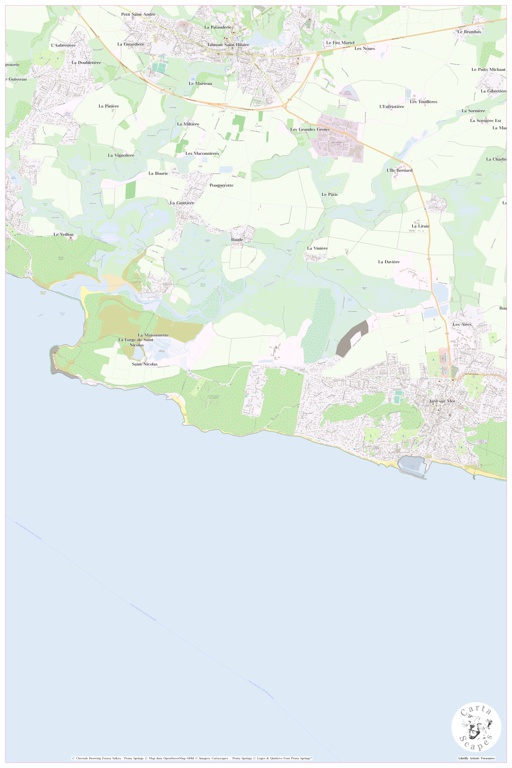
Task: Click the L'Île Bernard place label
Action: tap(399, 170)
